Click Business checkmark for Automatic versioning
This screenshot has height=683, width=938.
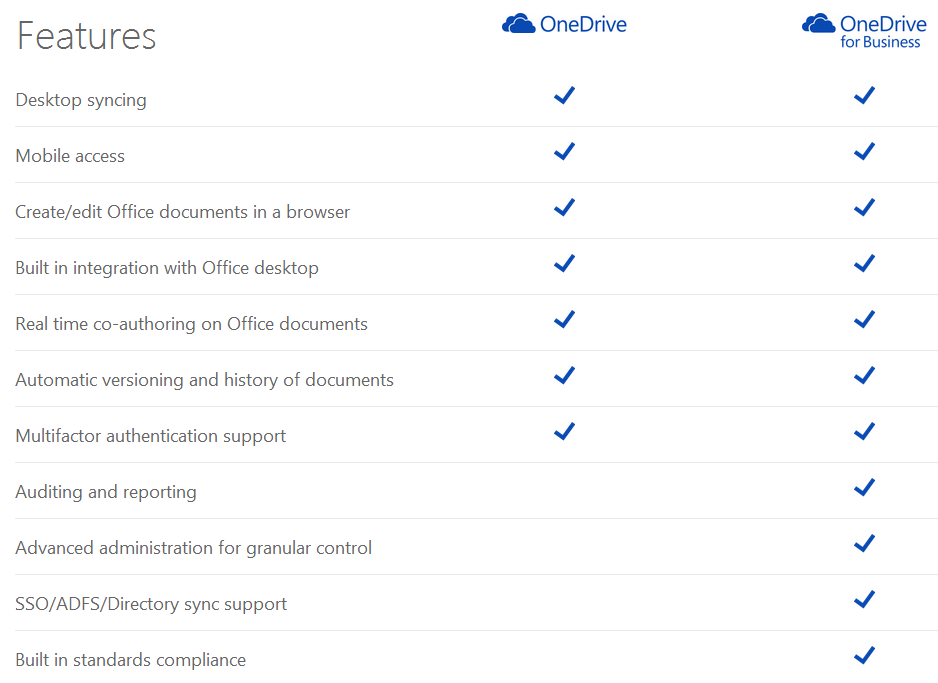(x=864, y=376)
